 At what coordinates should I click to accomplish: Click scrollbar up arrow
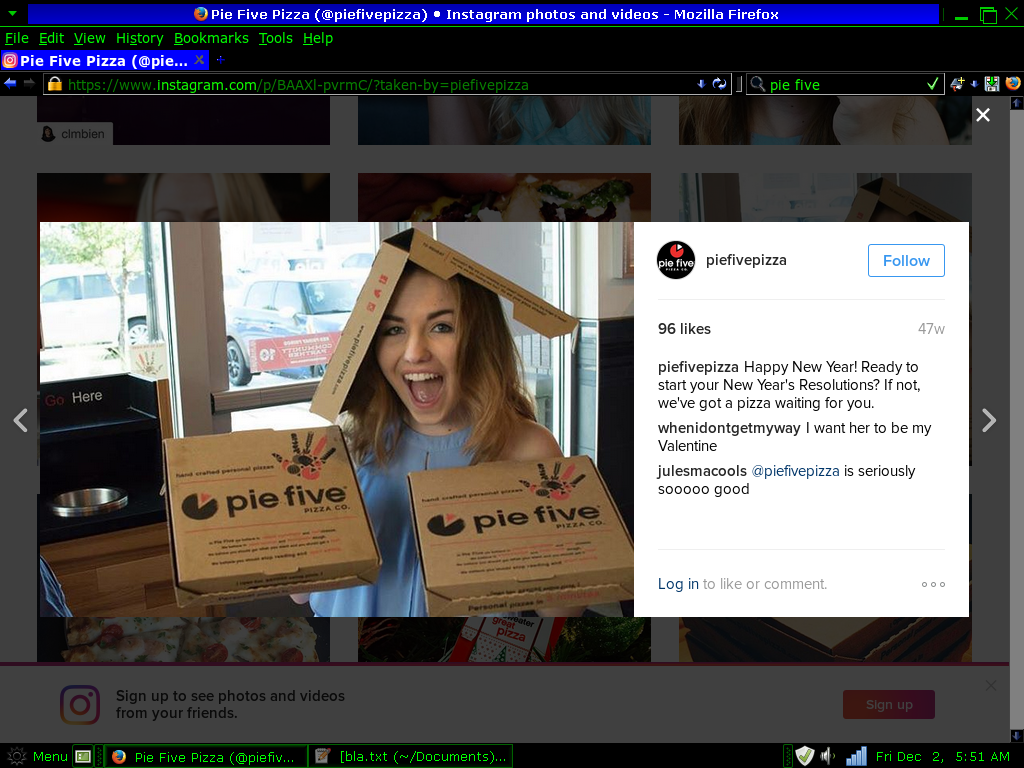click(1016, 103)
